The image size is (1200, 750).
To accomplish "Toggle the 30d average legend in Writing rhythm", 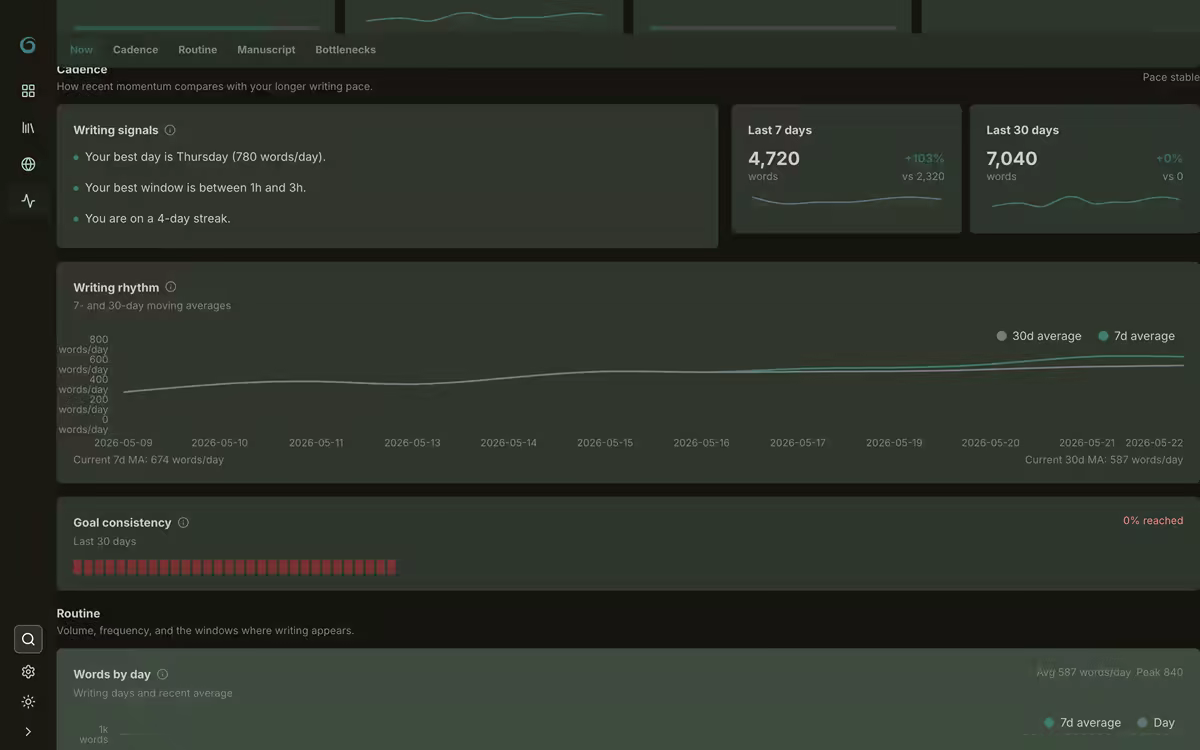I will 1039,336.
